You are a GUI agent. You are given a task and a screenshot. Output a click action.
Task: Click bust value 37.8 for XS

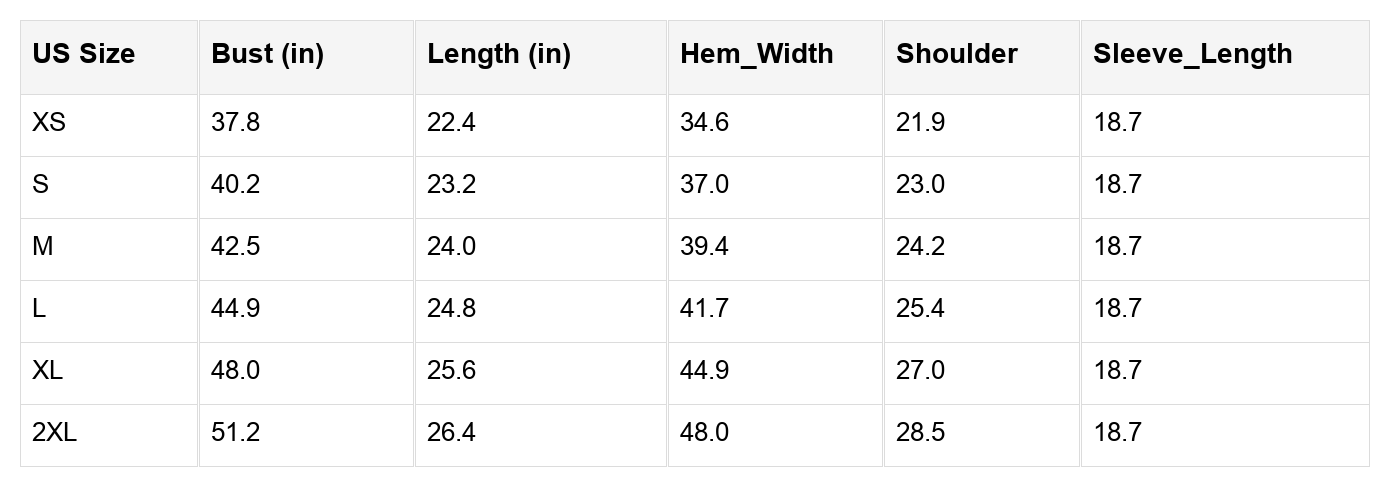click(x=235, y=123)
